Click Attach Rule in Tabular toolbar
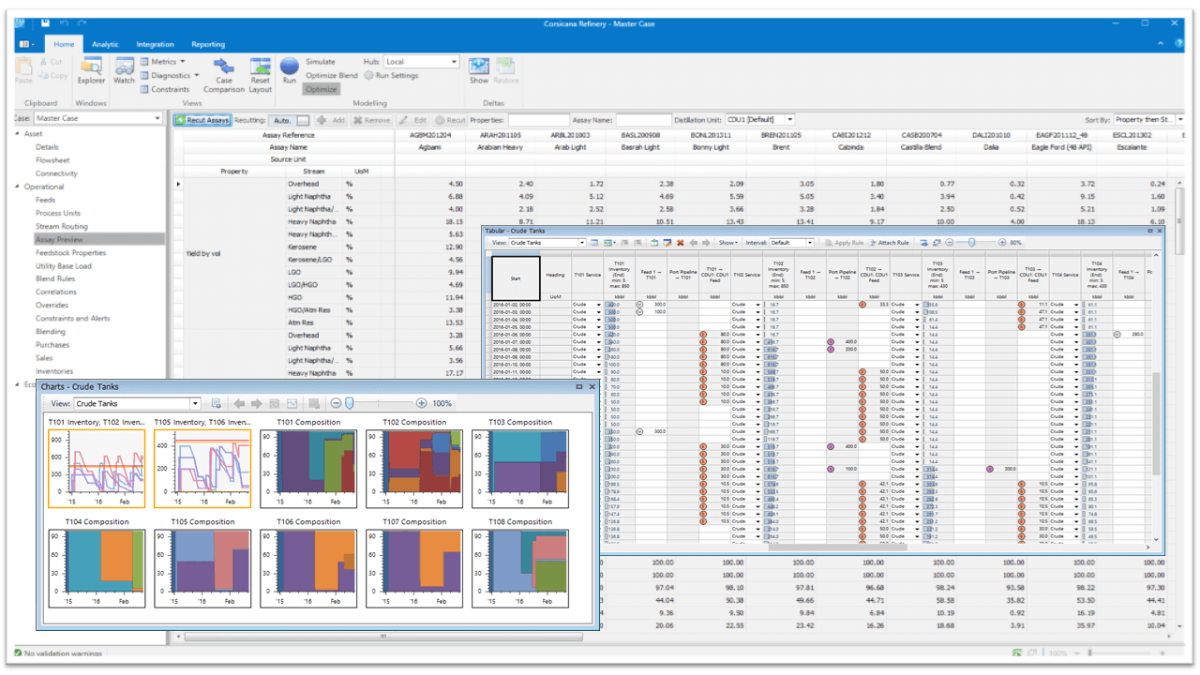Image resolution: width=1200 pixels, height=675 pixels. coord(889,243)
